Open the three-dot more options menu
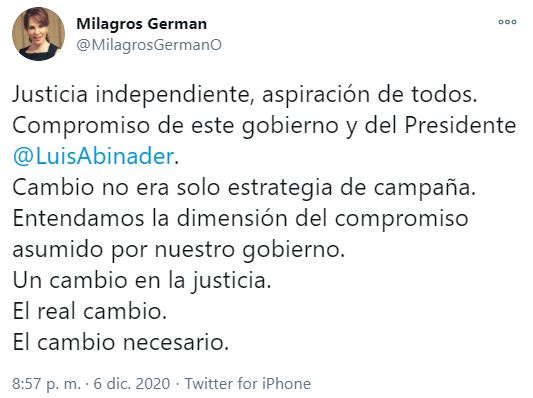This screenshot has width=533, height=398. click(507, 22)
